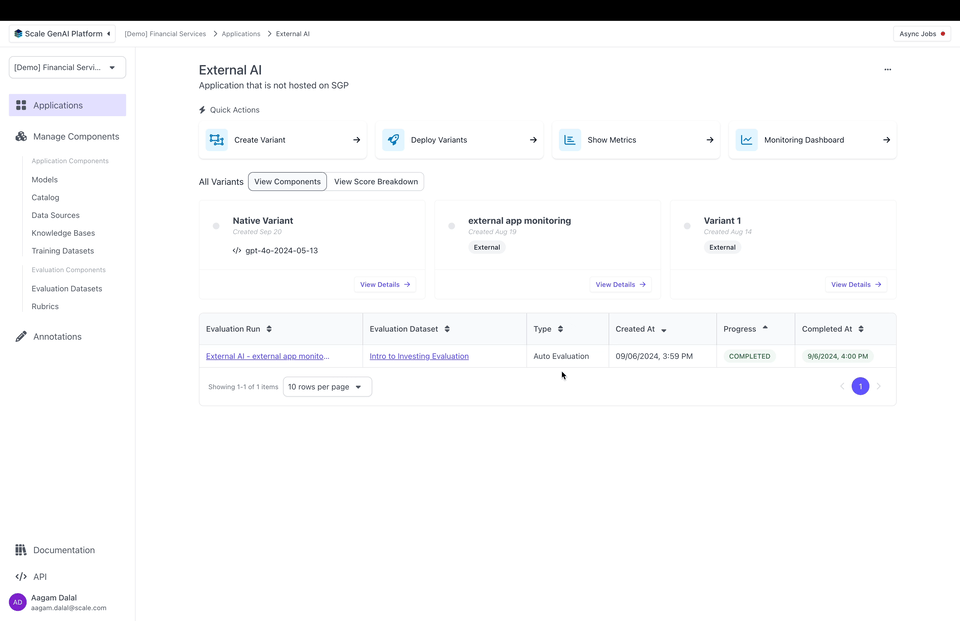This screenshot has height=621, width=960.
Task: Click the Deploy Variants rocket icon
Action: click(393, 140)
